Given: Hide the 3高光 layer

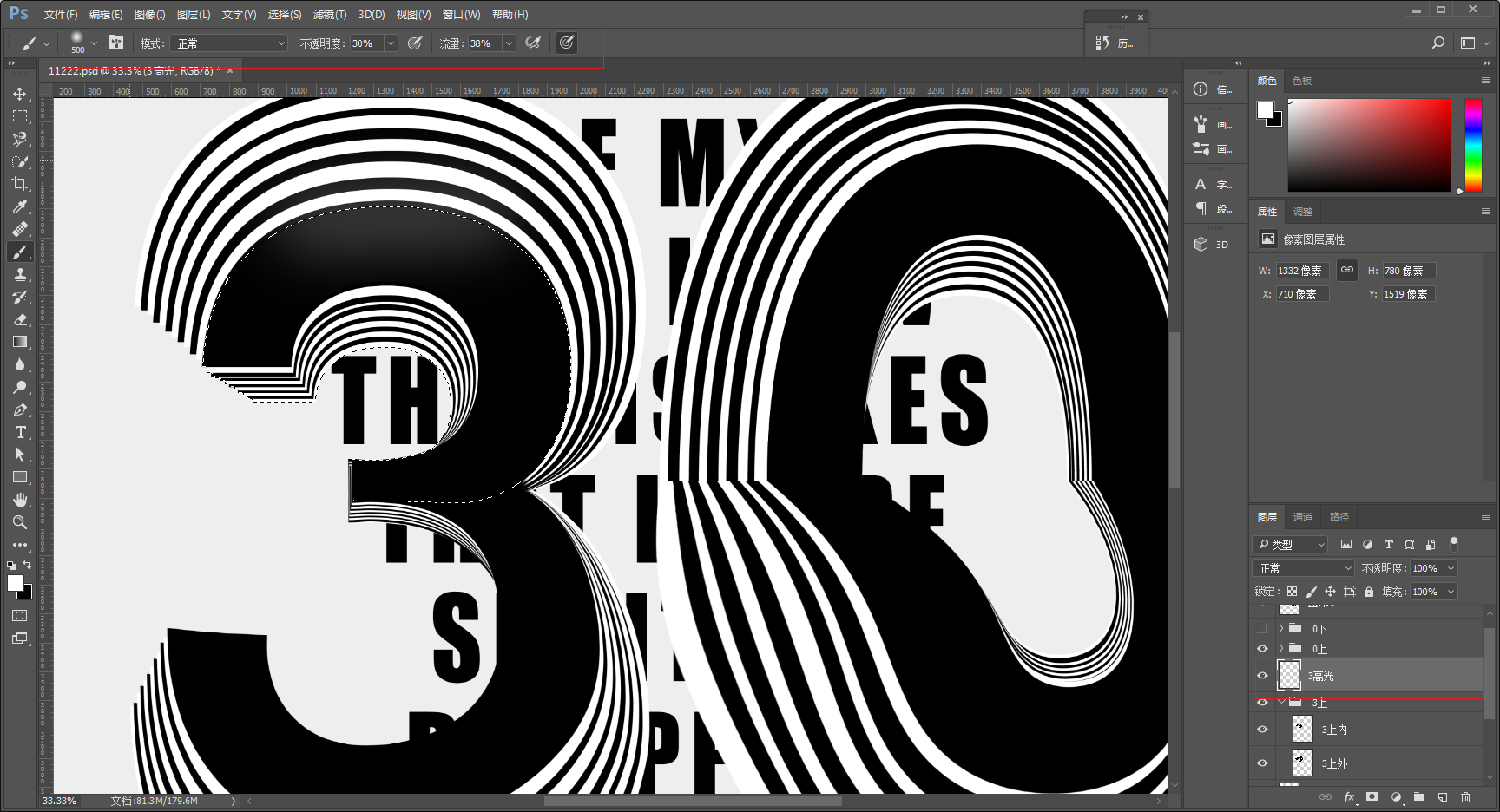Looking at the screenshot, I should coord(1263,676).
